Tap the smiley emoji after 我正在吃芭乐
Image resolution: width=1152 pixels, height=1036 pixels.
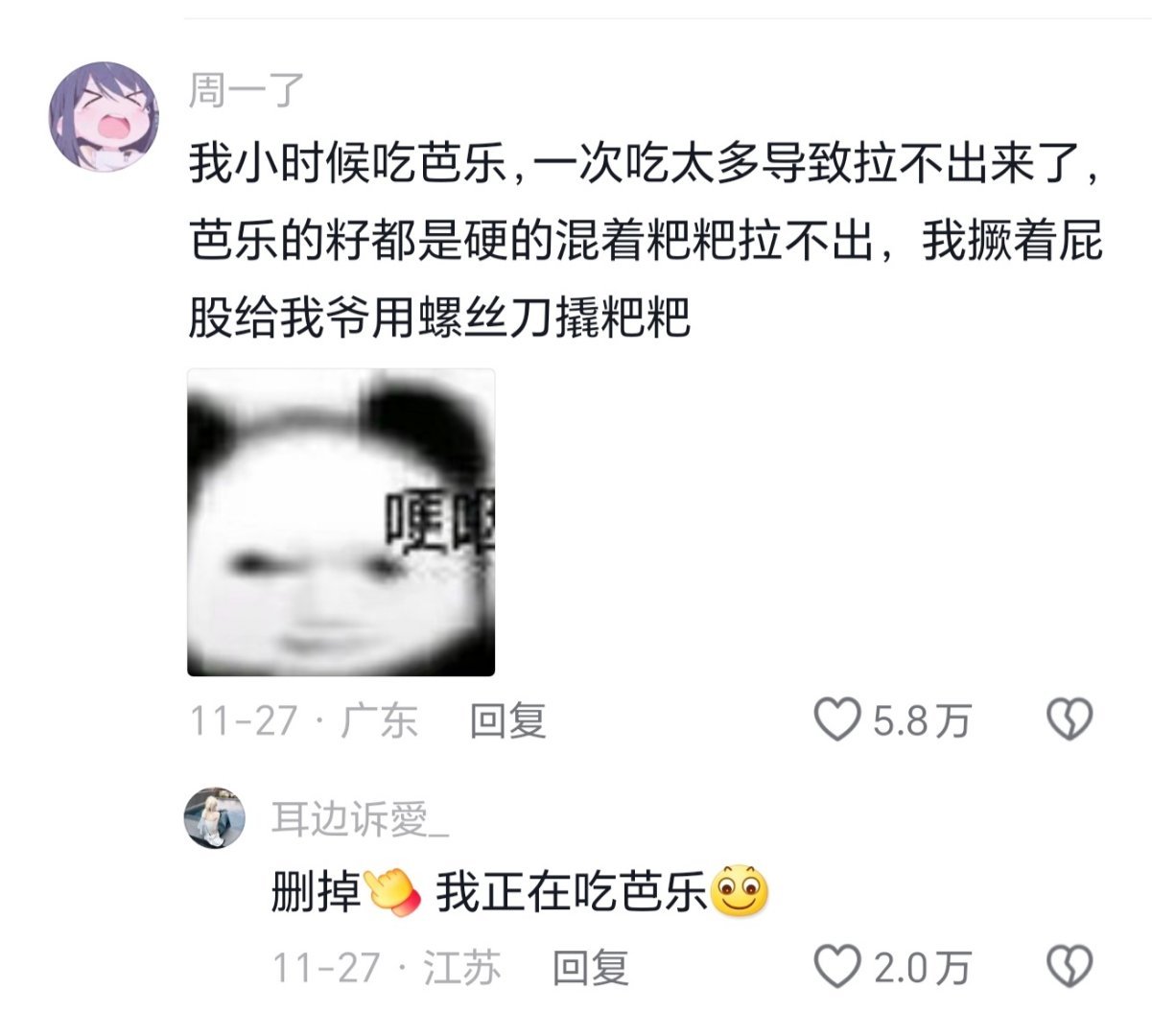pos(739,892)
